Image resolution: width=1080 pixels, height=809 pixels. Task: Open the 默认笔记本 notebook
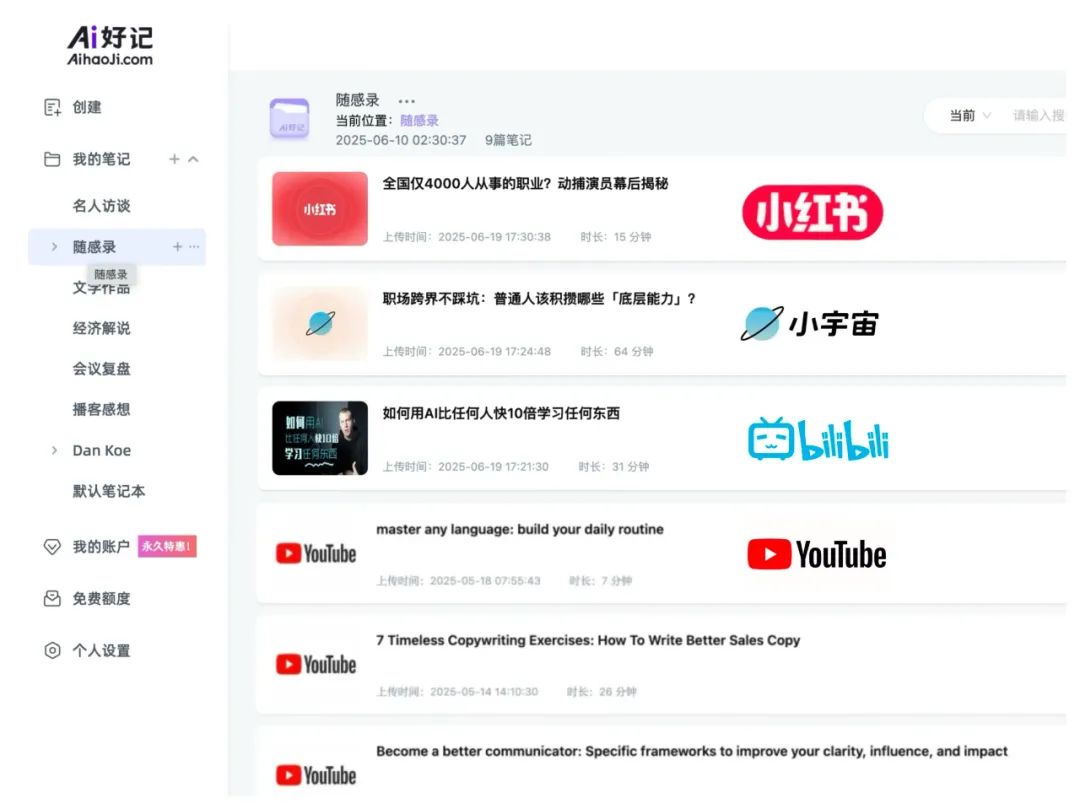(x=109, y=491)
